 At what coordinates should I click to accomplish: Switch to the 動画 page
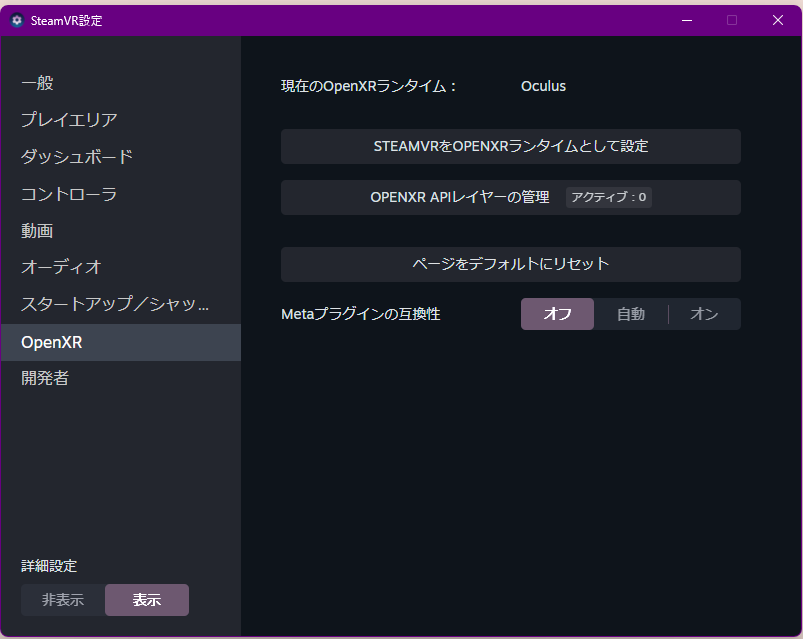121,231
